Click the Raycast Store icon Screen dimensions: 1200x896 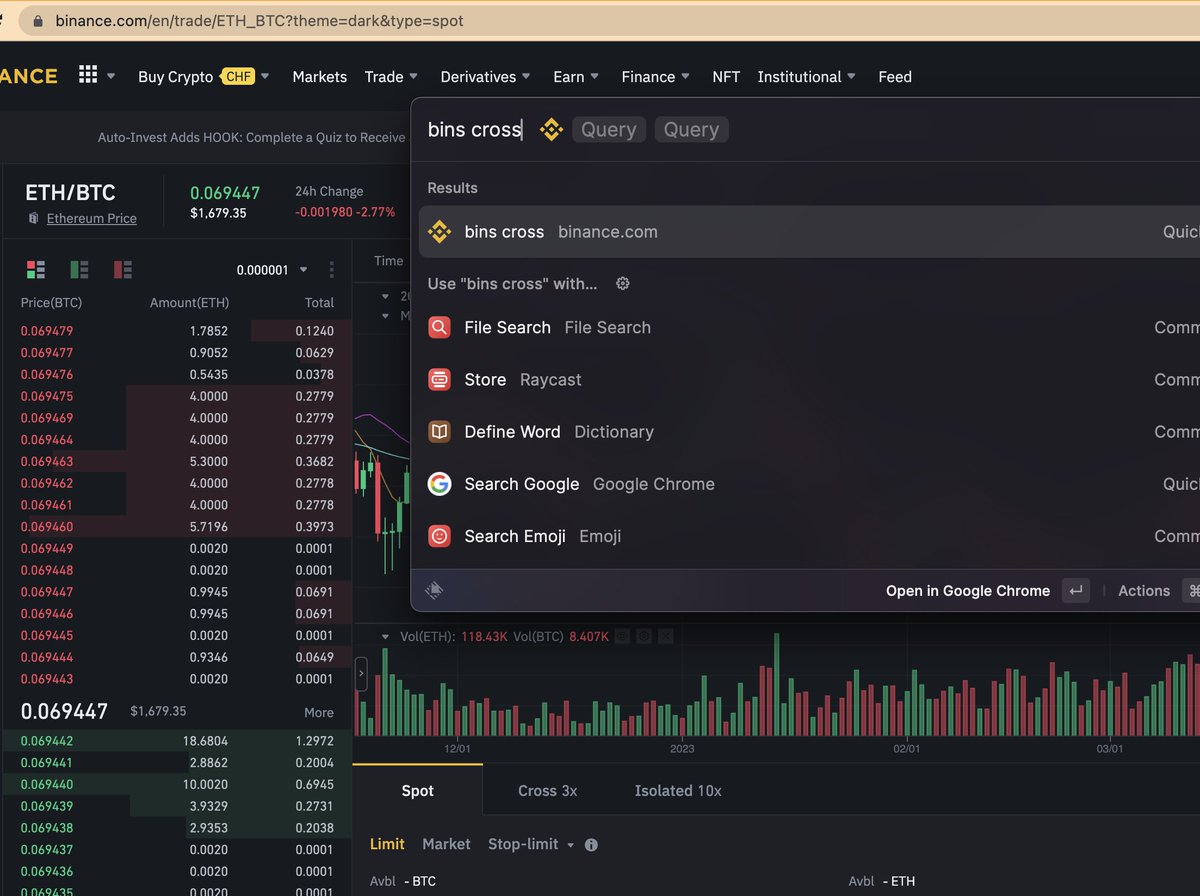tap(439, 380)
